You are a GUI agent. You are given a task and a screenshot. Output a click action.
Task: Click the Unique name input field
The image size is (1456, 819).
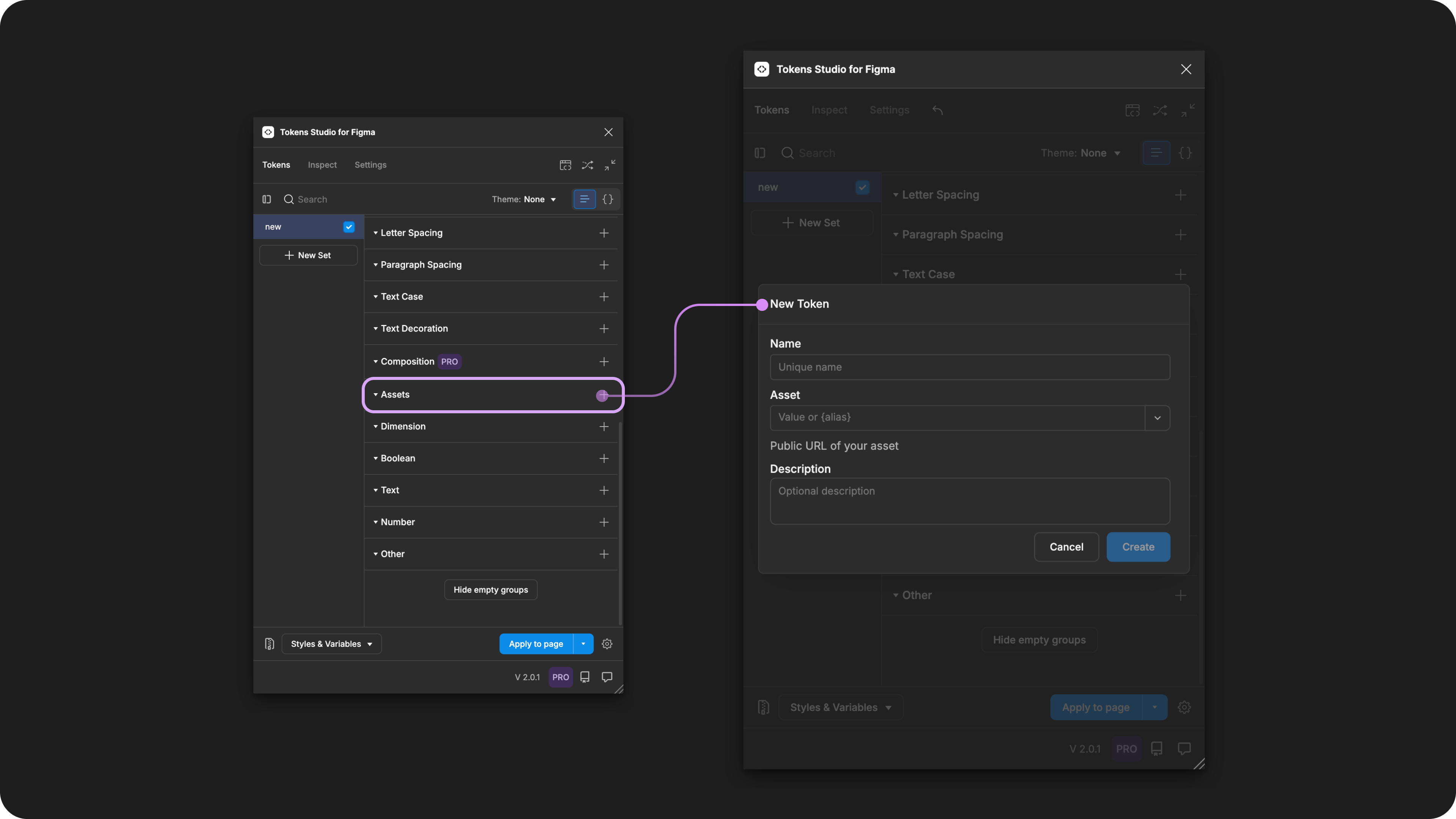click(x=970, y=367)
